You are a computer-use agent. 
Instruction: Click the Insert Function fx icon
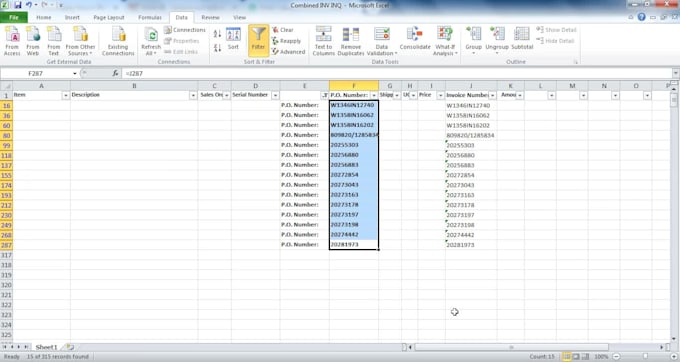(115, 74)
